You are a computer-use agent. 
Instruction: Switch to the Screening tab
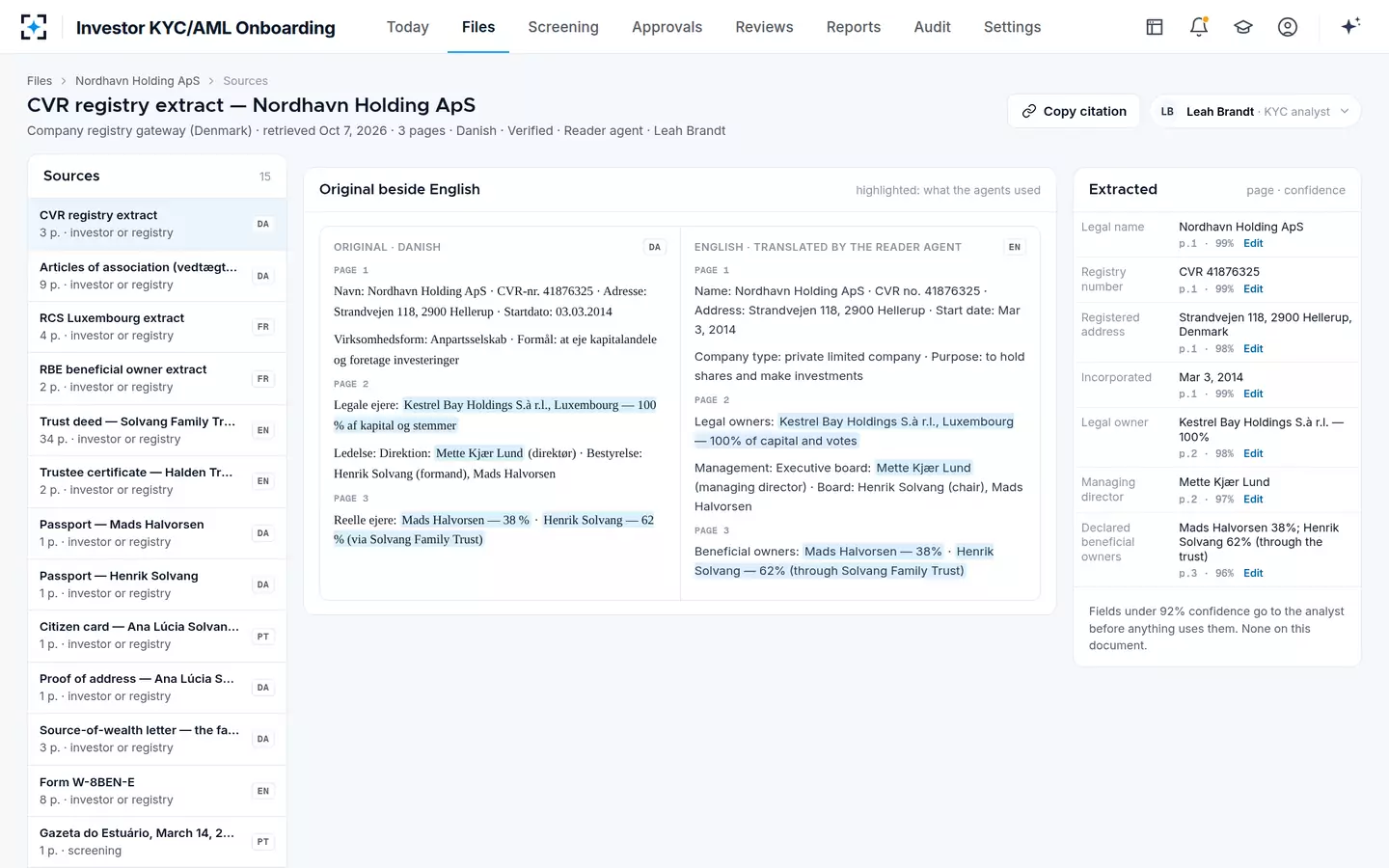click(x=563, y=27)
